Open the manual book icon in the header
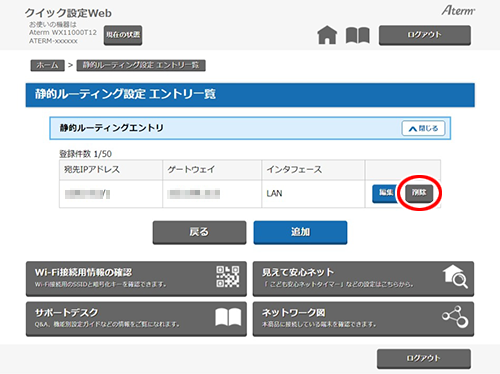 358,35
